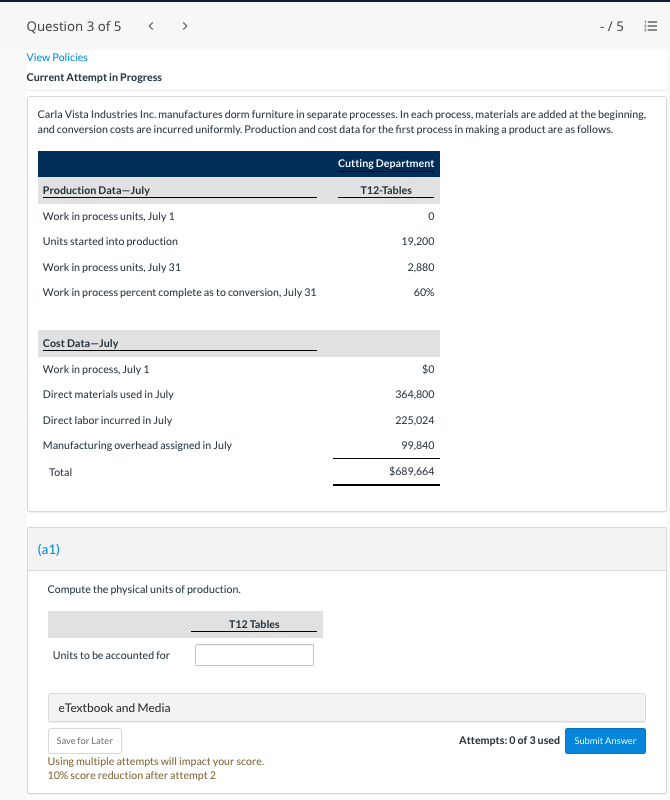
Task: Click the Cutting Department table header
Action: (x=386, y=163)
